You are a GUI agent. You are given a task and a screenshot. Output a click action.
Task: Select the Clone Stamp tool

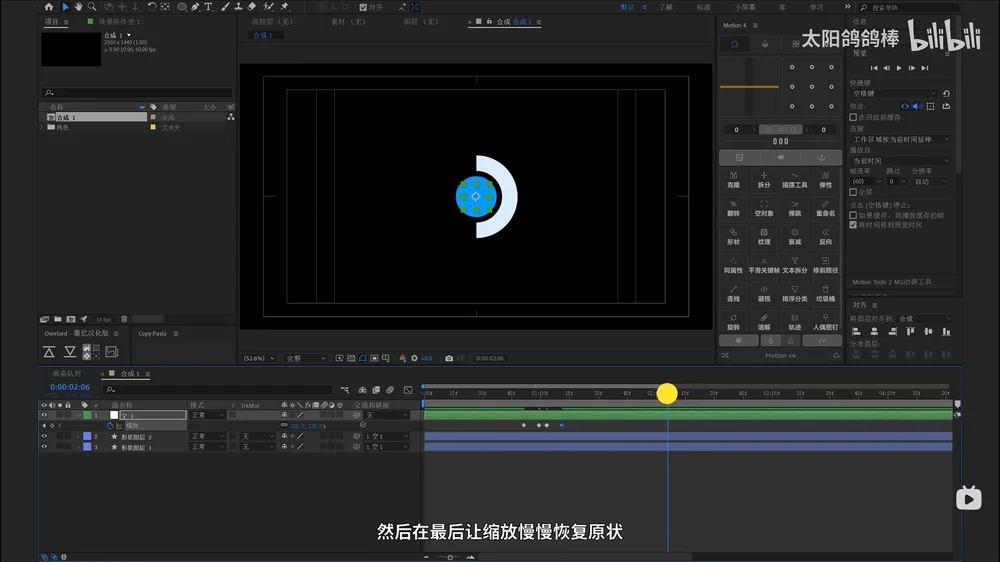(x=238, y=7)
